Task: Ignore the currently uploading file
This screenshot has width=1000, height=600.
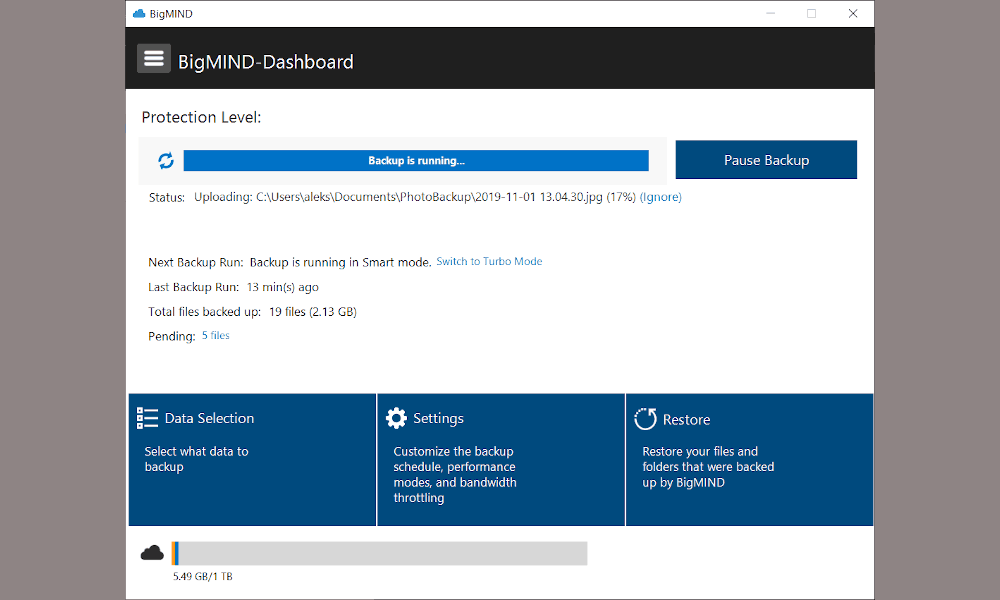Action: (661, 197)
